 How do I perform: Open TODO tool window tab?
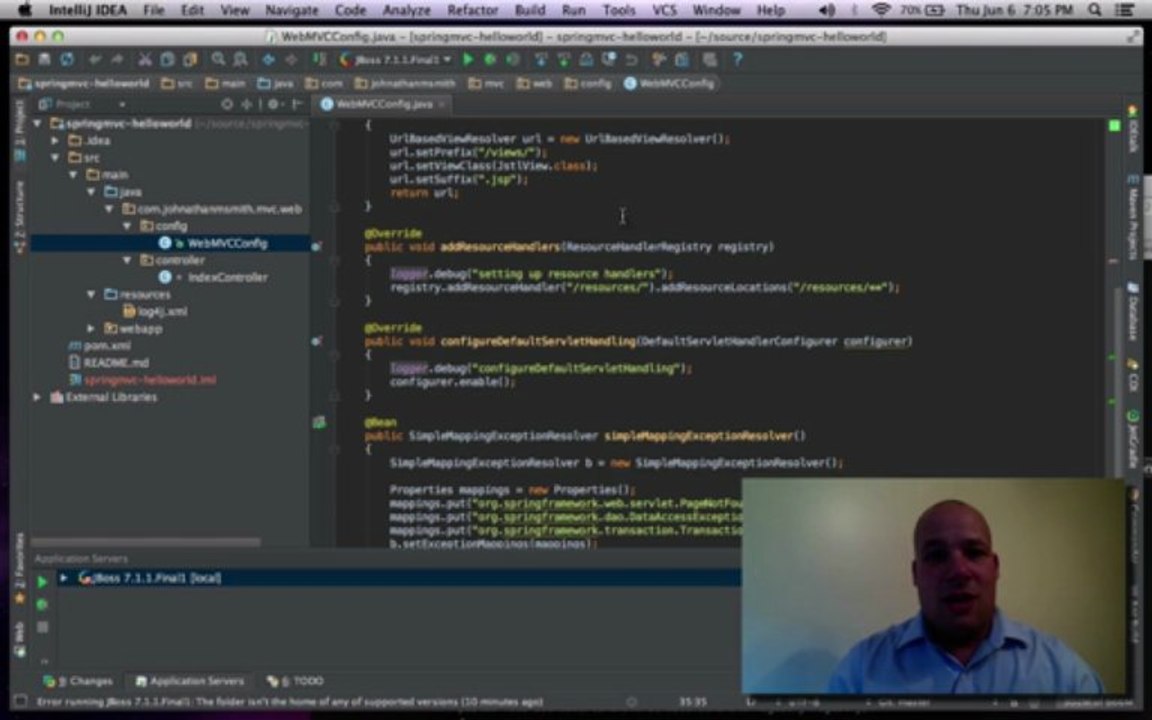coord(295,681)
